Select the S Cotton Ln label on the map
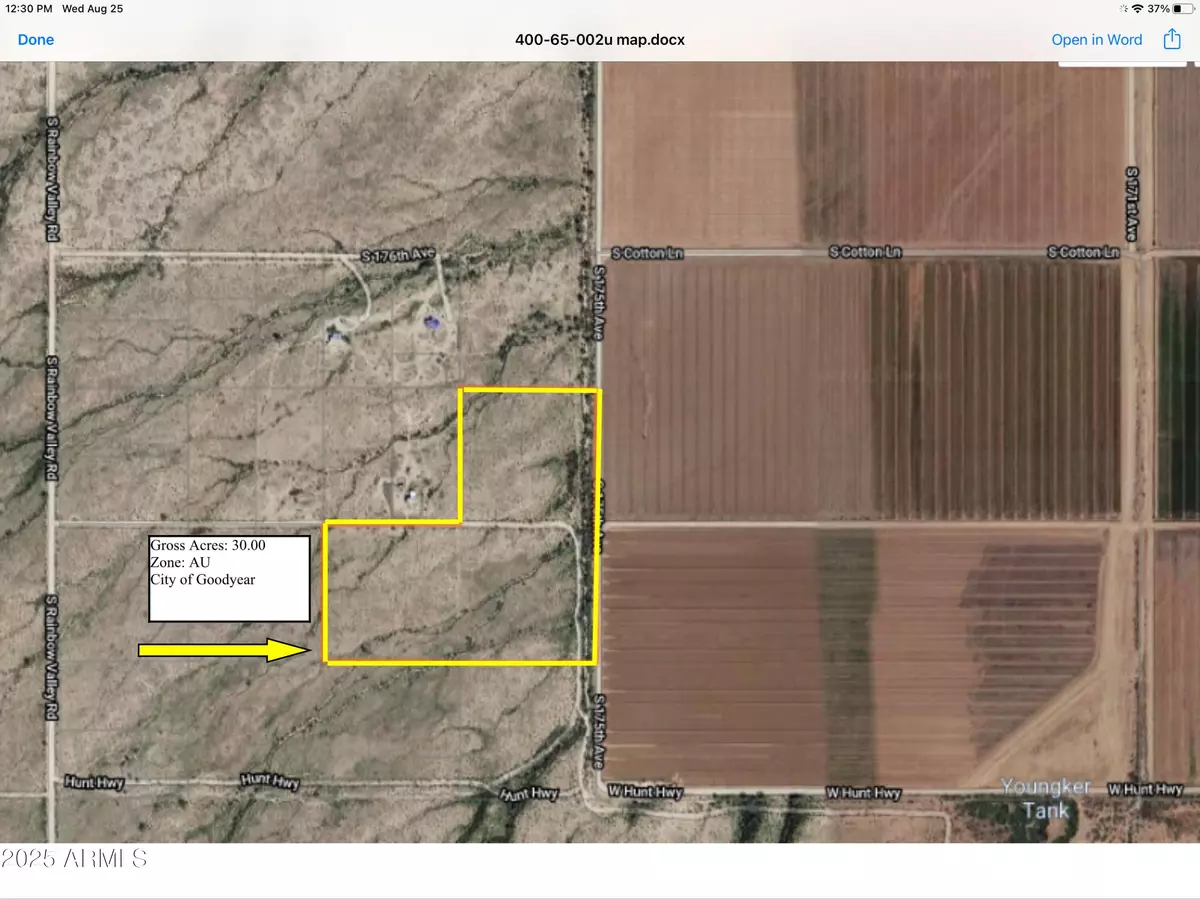1200x899 pixels. [646, 253]
